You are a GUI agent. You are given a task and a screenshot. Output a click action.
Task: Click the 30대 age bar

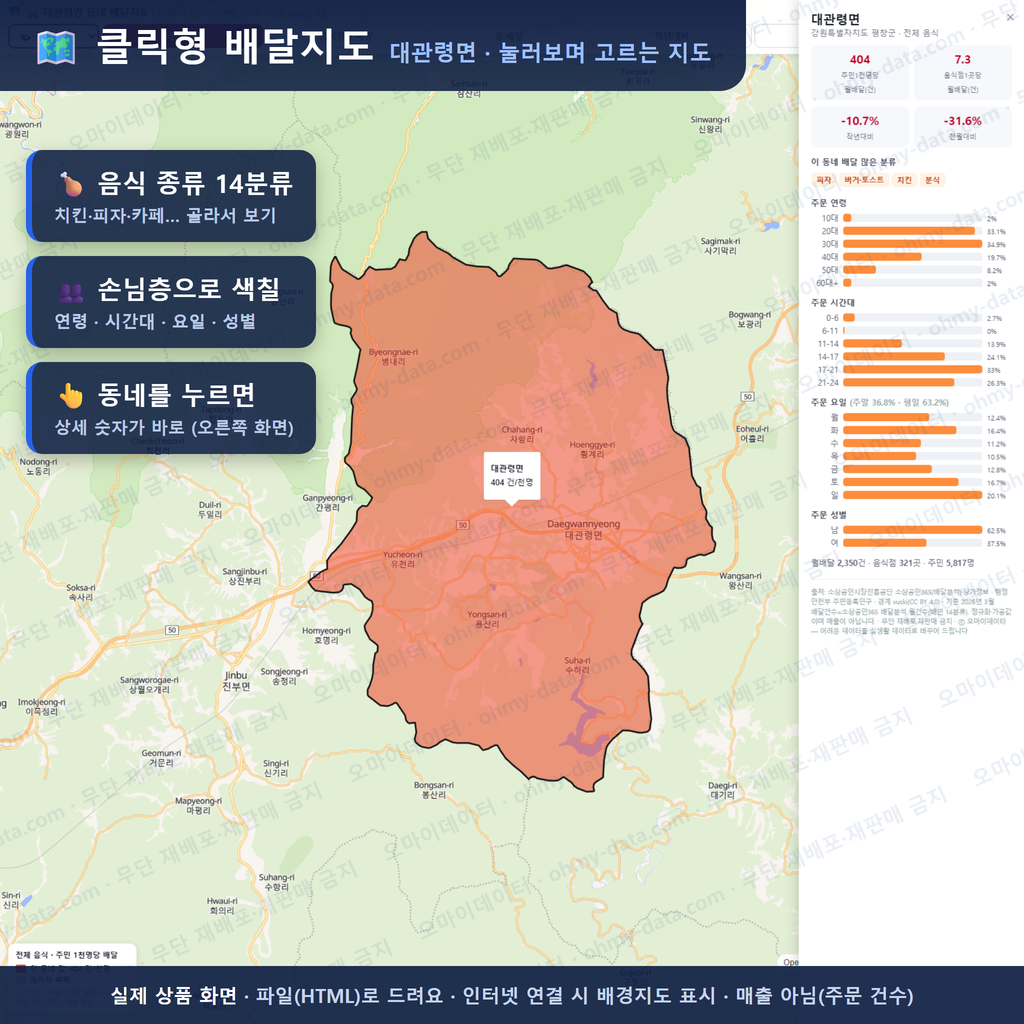[x=912, y=244]
